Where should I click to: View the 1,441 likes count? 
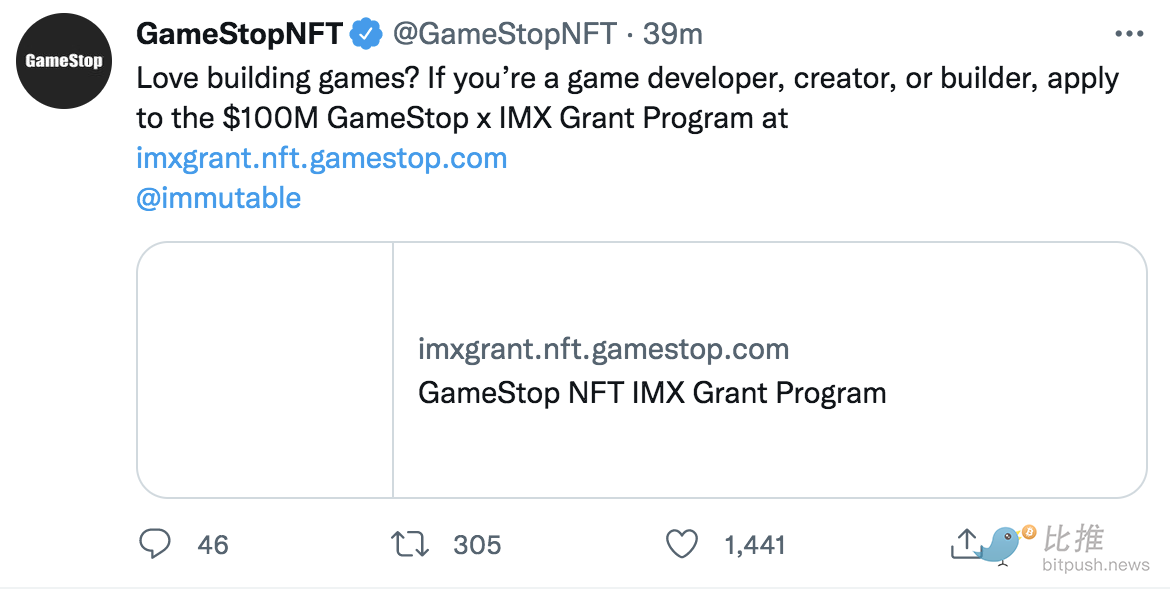pos(754,545)
